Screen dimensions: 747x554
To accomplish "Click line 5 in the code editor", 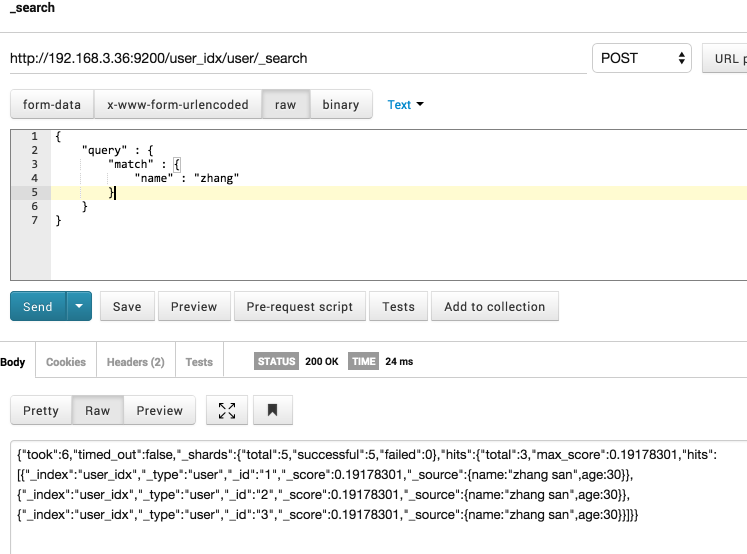I will 398,192.
